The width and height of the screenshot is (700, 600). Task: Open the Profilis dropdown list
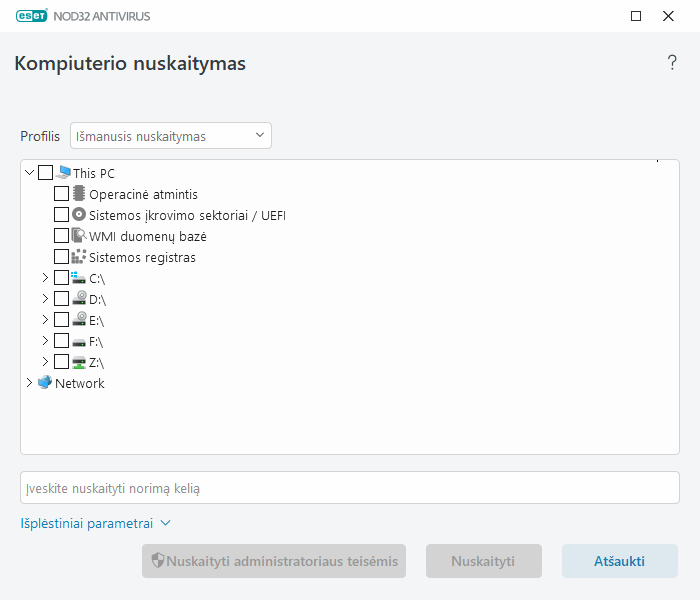171,136
